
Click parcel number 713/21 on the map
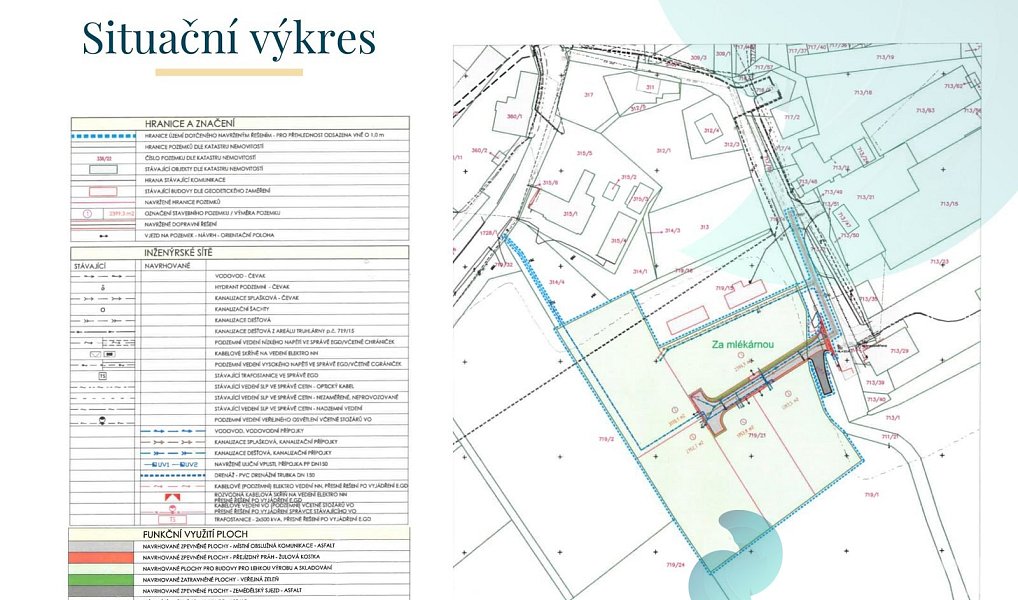click(865, 197)
